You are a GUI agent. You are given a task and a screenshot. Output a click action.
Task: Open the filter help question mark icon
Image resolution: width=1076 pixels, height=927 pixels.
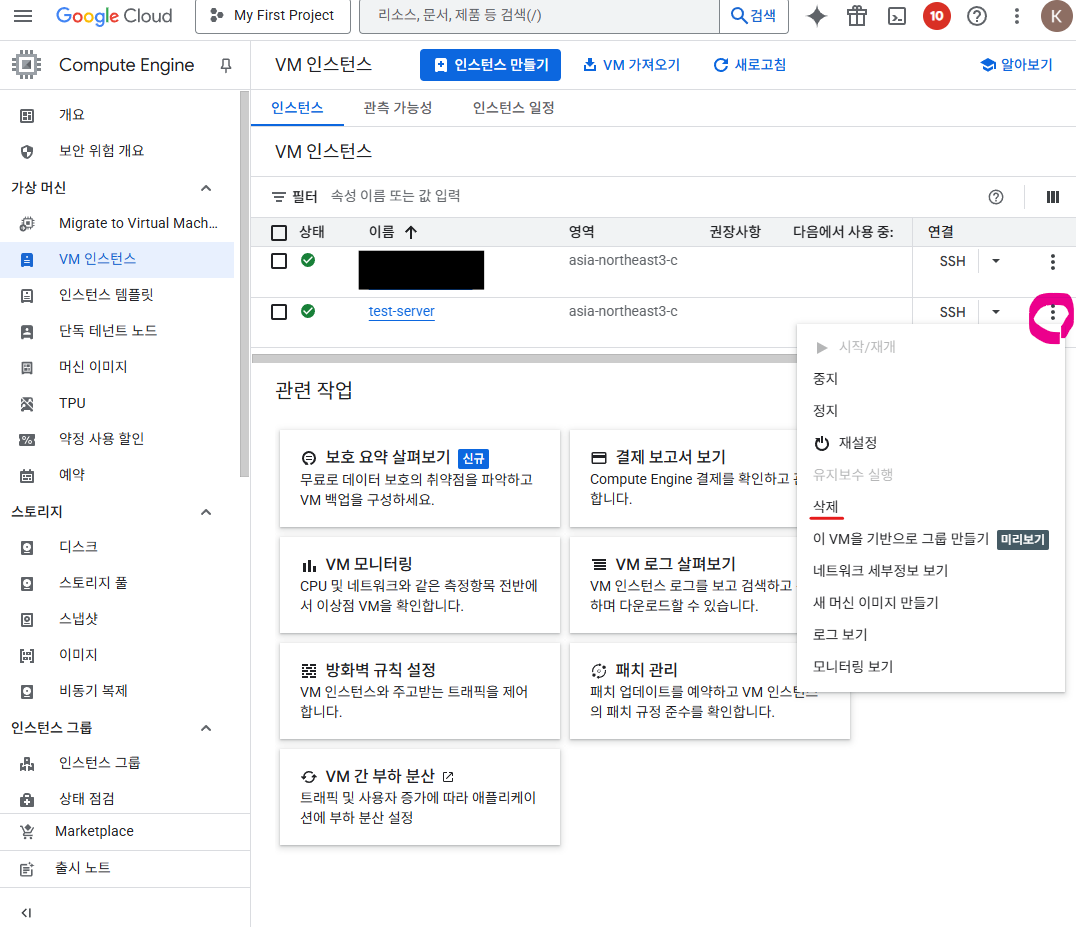pyautogui.click(x=996, y=197)
